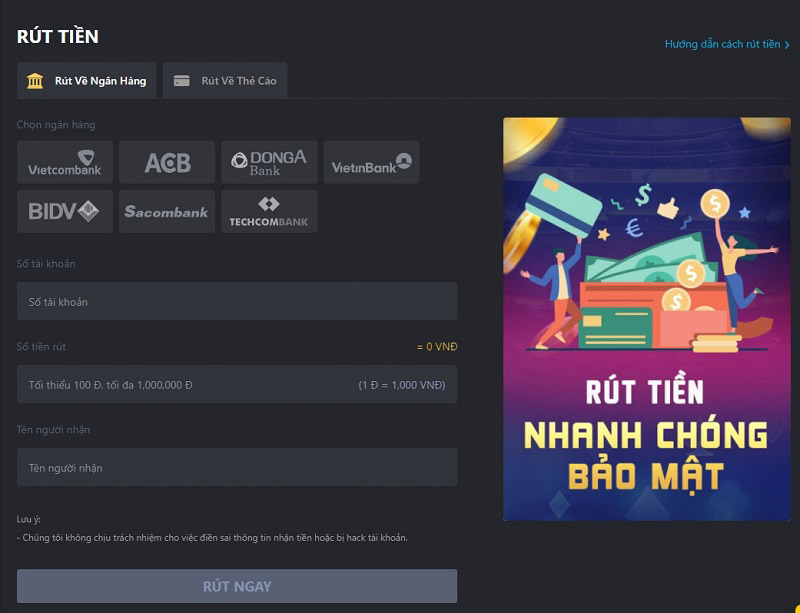Switch to the Rút Về Ngân Hàng tab
The width and height of the screenshot is (800, 613).
tap(100, 81)
